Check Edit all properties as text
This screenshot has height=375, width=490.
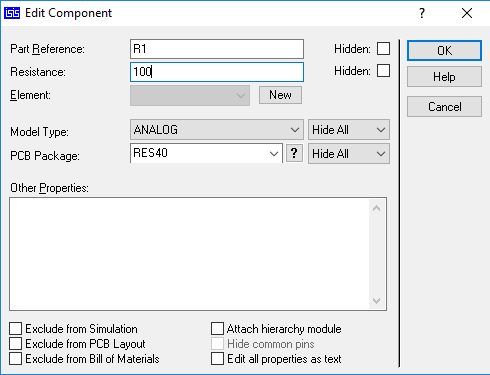(x=217, y=359)
